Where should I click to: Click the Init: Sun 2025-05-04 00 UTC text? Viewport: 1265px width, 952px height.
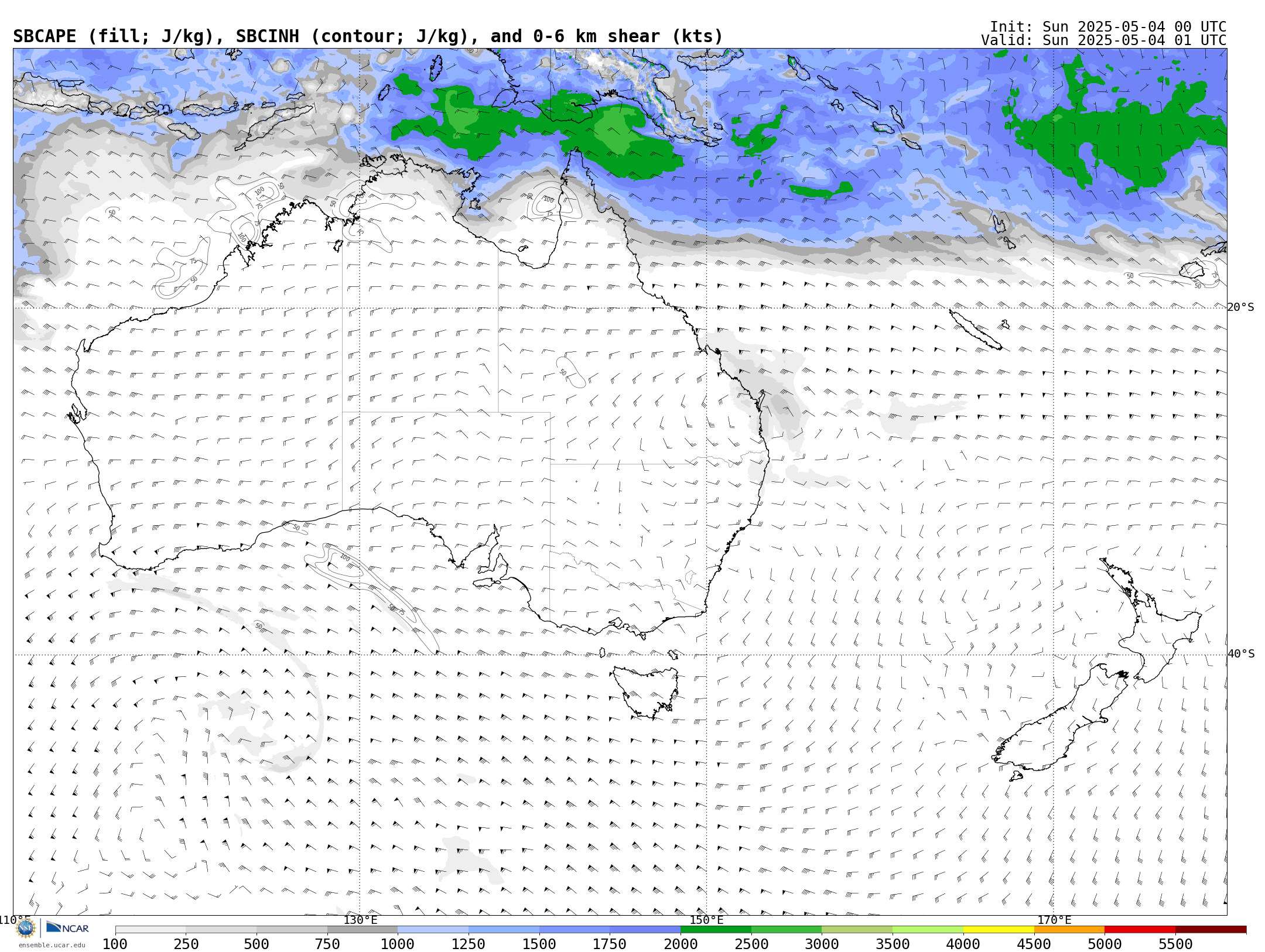1107,27
